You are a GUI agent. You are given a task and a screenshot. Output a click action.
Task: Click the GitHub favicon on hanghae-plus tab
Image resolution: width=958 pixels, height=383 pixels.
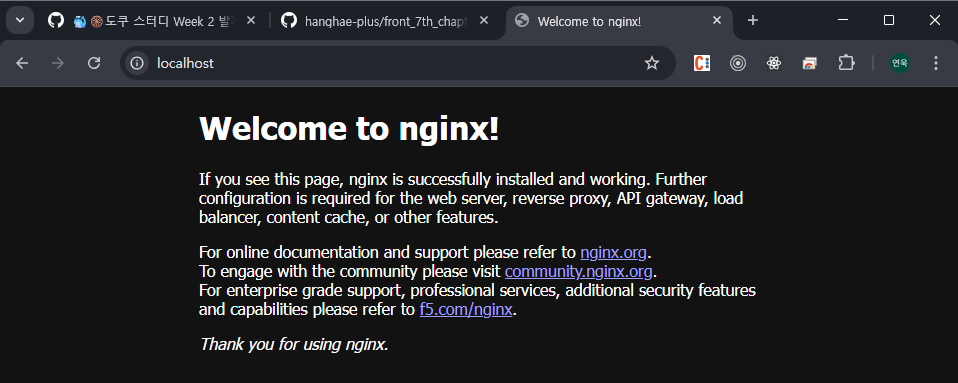288,21
